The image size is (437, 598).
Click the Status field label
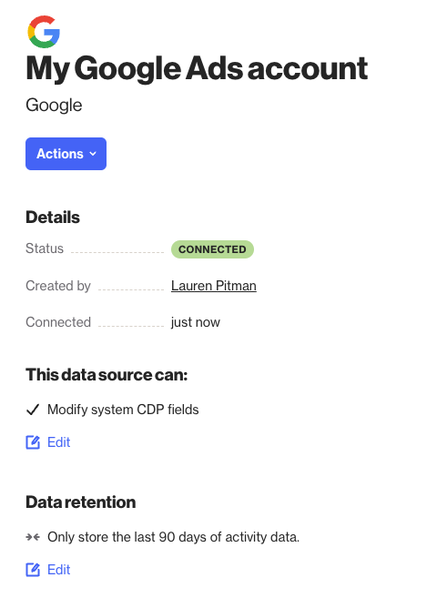click(45, 249)
